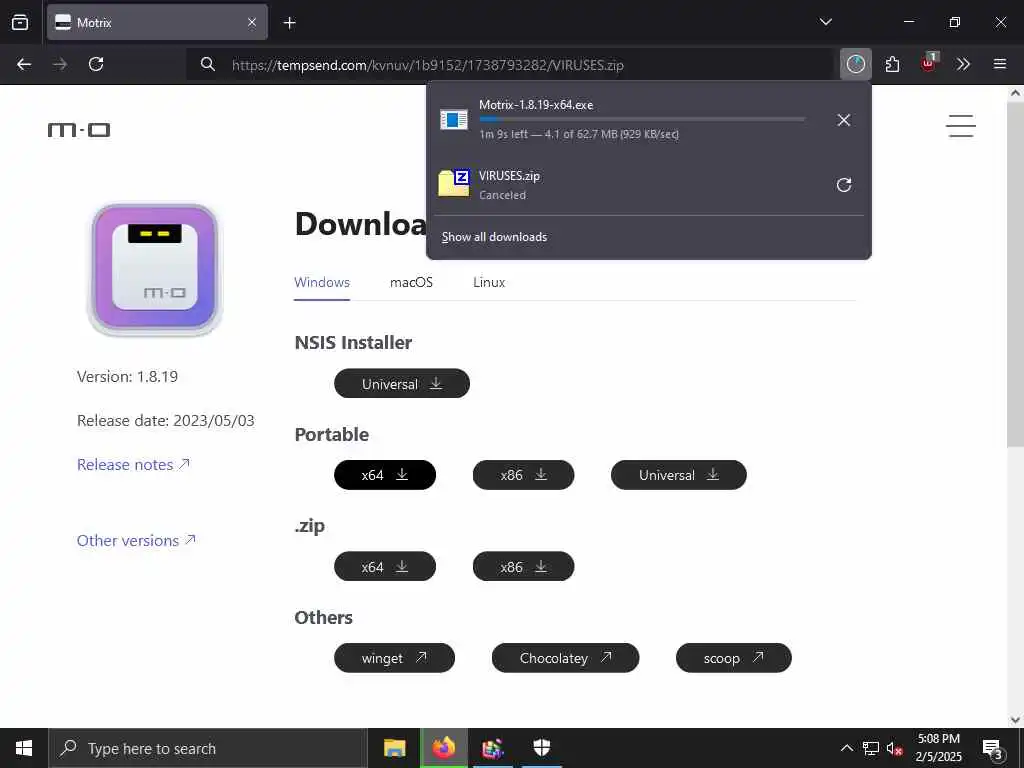Open the Windows Start menu

(24, 748)
